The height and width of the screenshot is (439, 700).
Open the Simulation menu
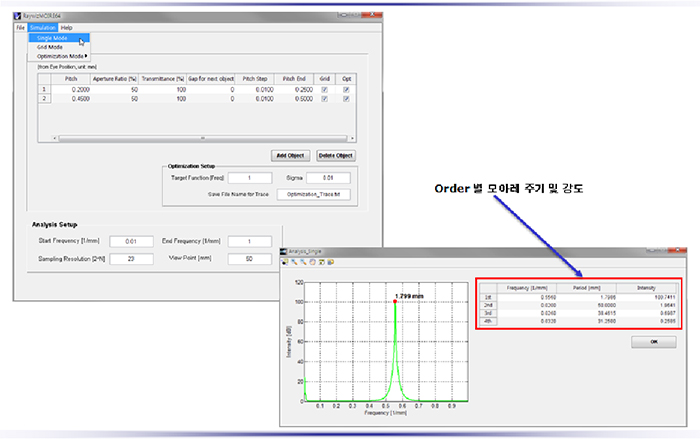tap(42, 27)
